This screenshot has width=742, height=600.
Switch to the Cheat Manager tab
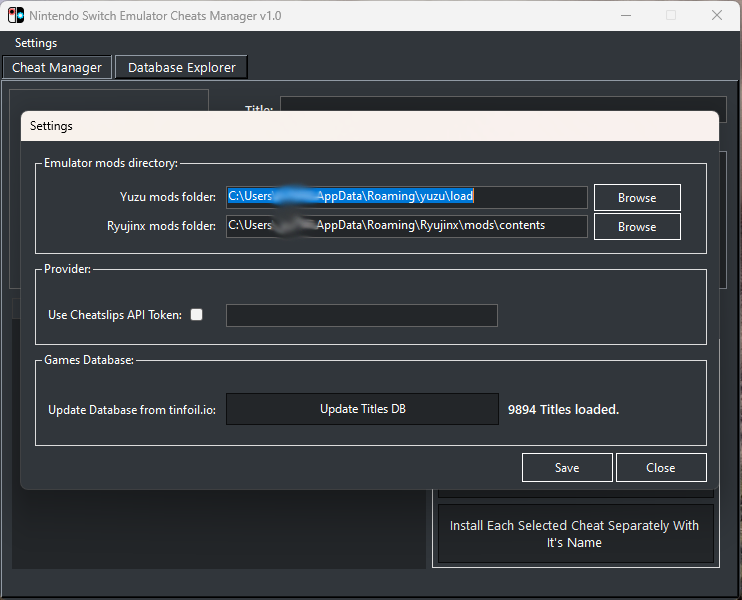click(57, 67)
